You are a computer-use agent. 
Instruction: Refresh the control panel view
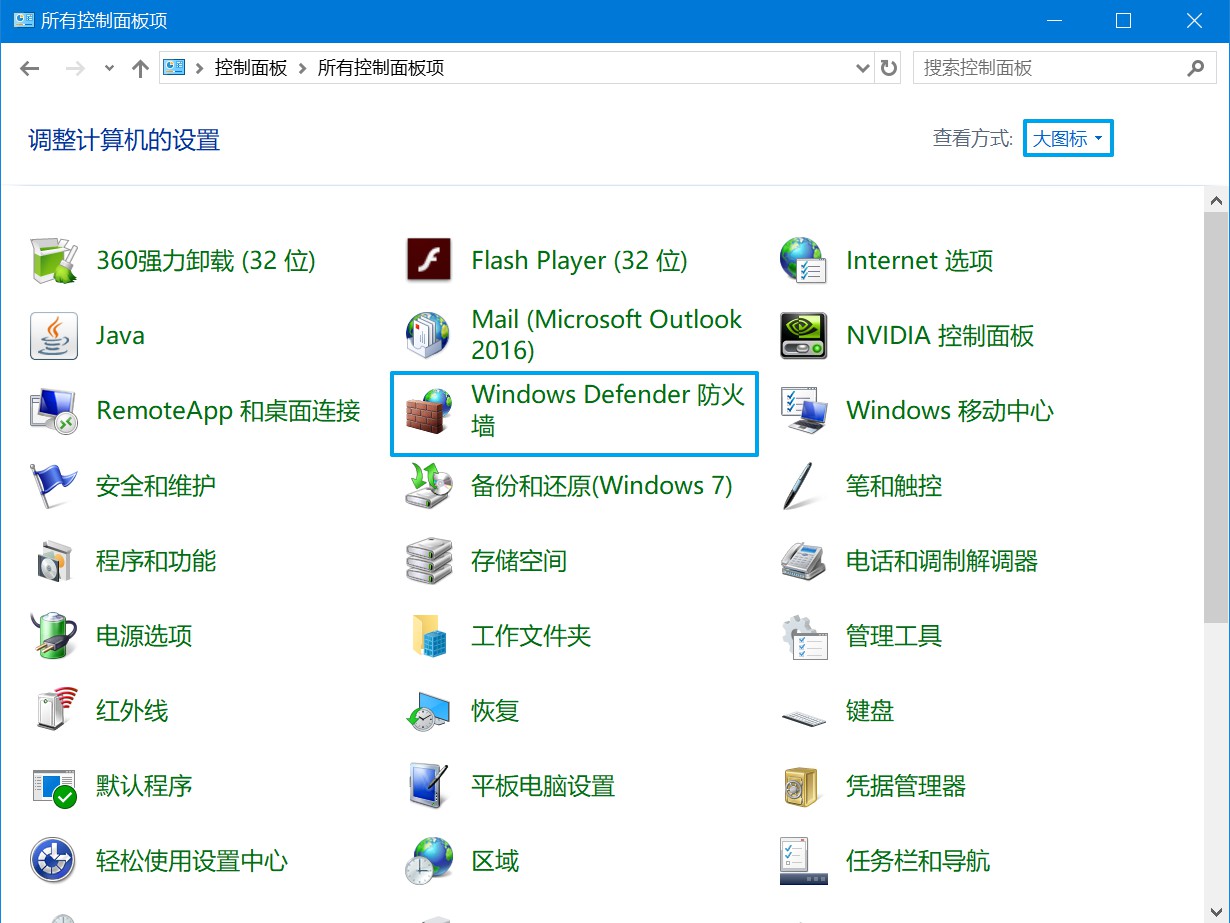click(889, 68)
